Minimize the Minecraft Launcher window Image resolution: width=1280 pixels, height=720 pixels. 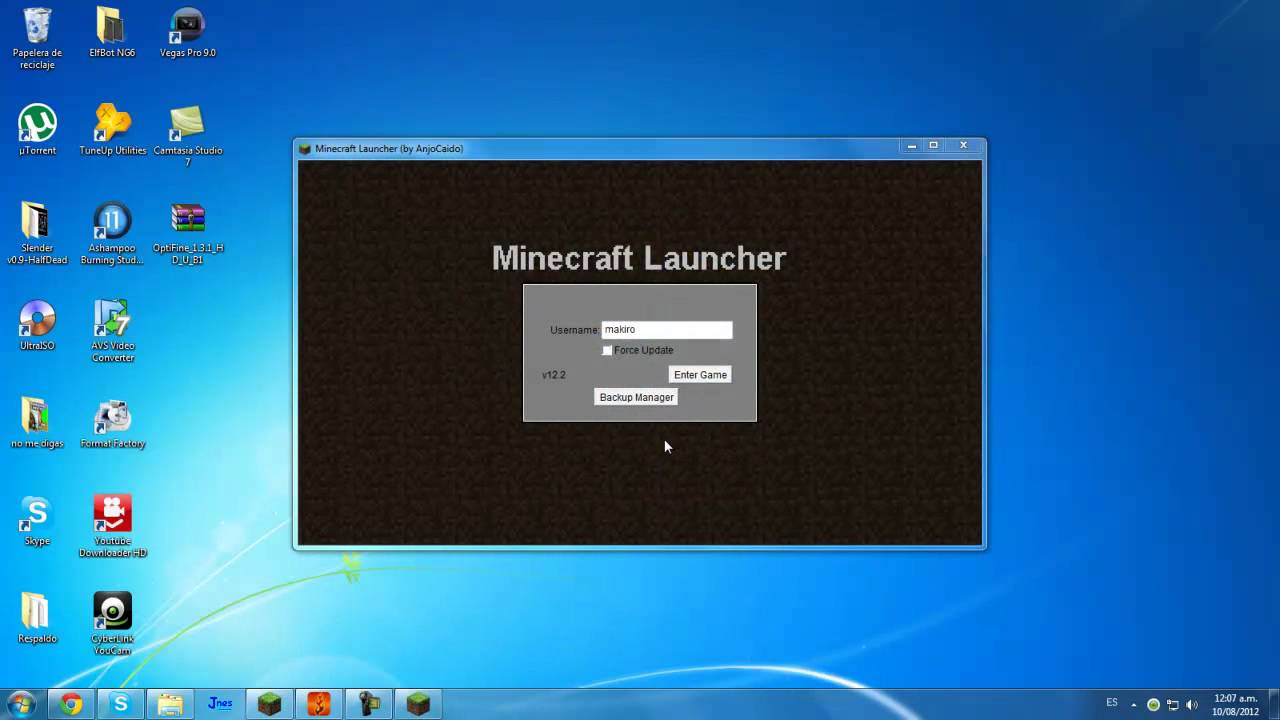click(x=912, y=146)
